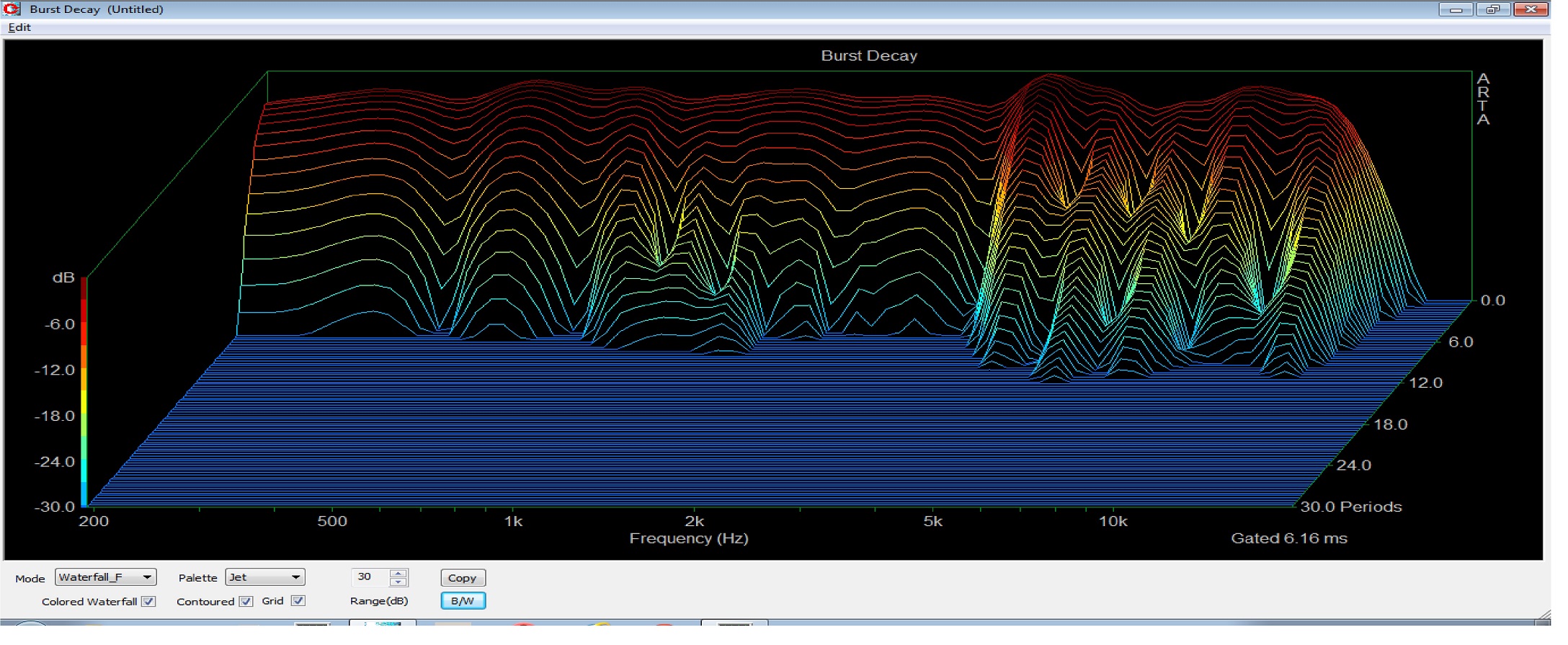Screen dimensions: 1568x645
Task: Uncheck the Contoured checkbox
Action: coord(246,601)
